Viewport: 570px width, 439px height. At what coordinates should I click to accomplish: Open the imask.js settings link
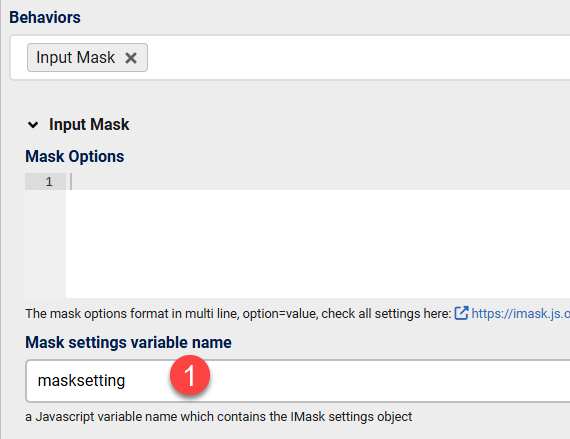click(521, 313)
